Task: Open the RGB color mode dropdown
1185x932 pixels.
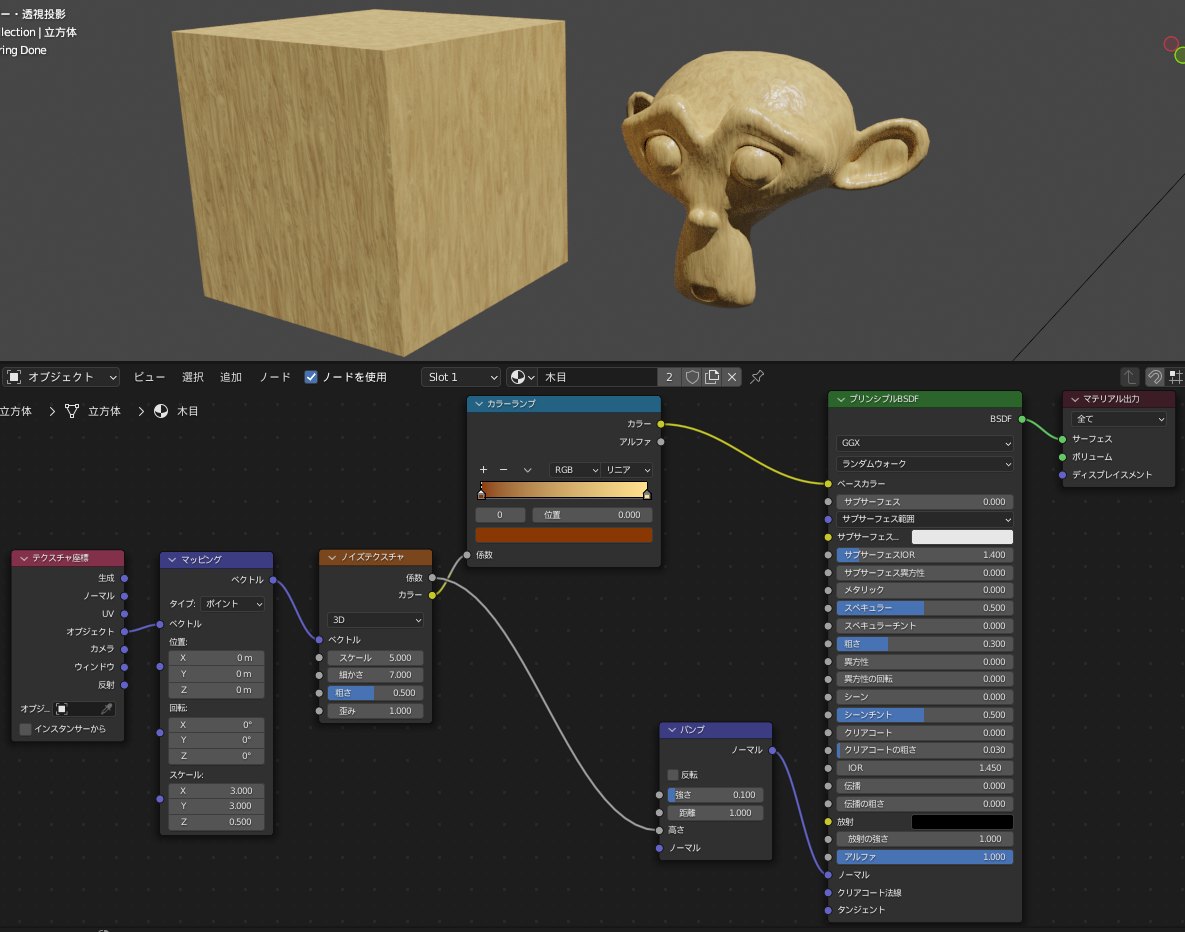Action: click(575, 469)
